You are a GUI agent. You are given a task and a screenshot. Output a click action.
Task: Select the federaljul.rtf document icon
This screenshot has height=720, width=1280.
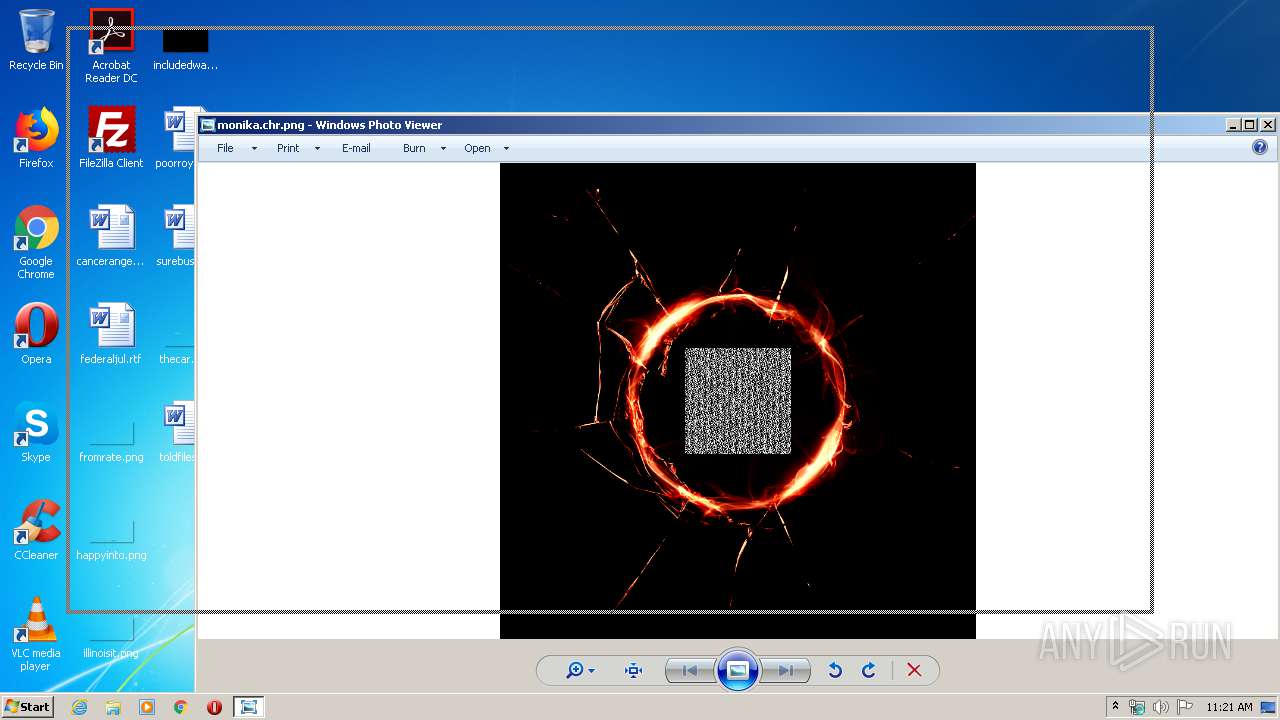coord(111,335)
